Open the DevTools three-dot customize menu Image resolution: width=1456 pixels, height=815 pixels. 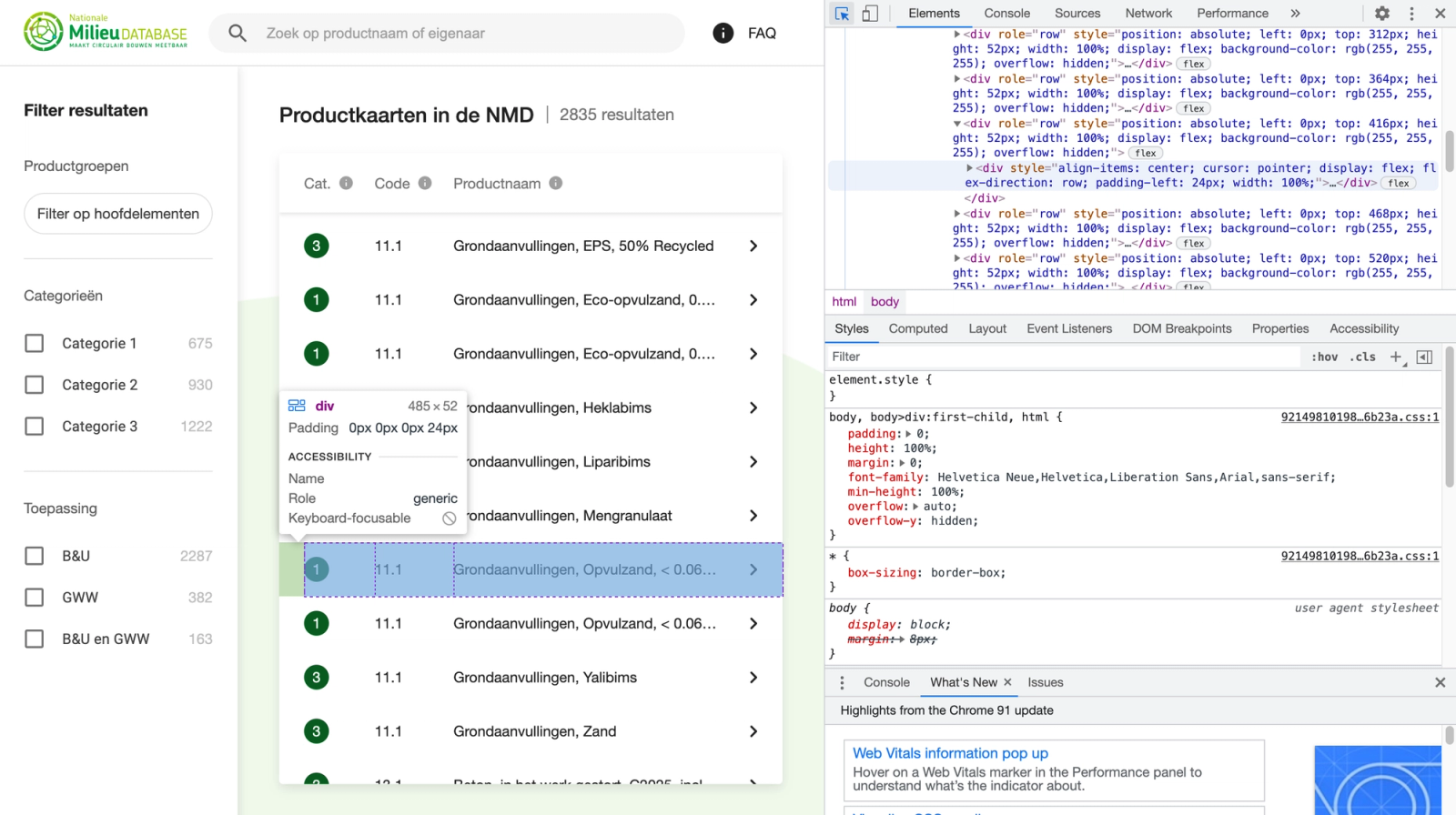point(1412,14)
